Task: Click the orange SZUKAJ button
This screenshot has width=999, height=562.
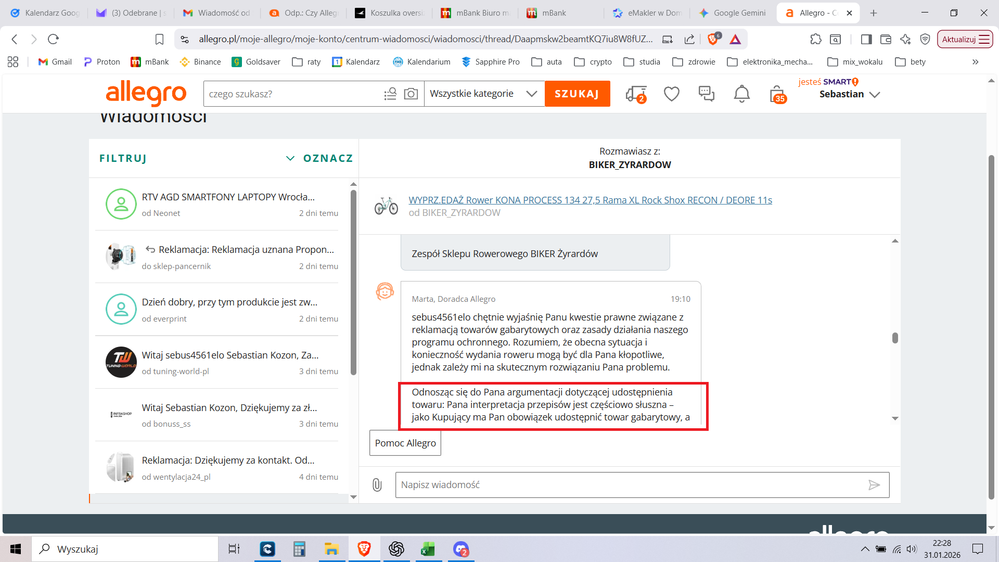Action: click(x=577, y=94)
